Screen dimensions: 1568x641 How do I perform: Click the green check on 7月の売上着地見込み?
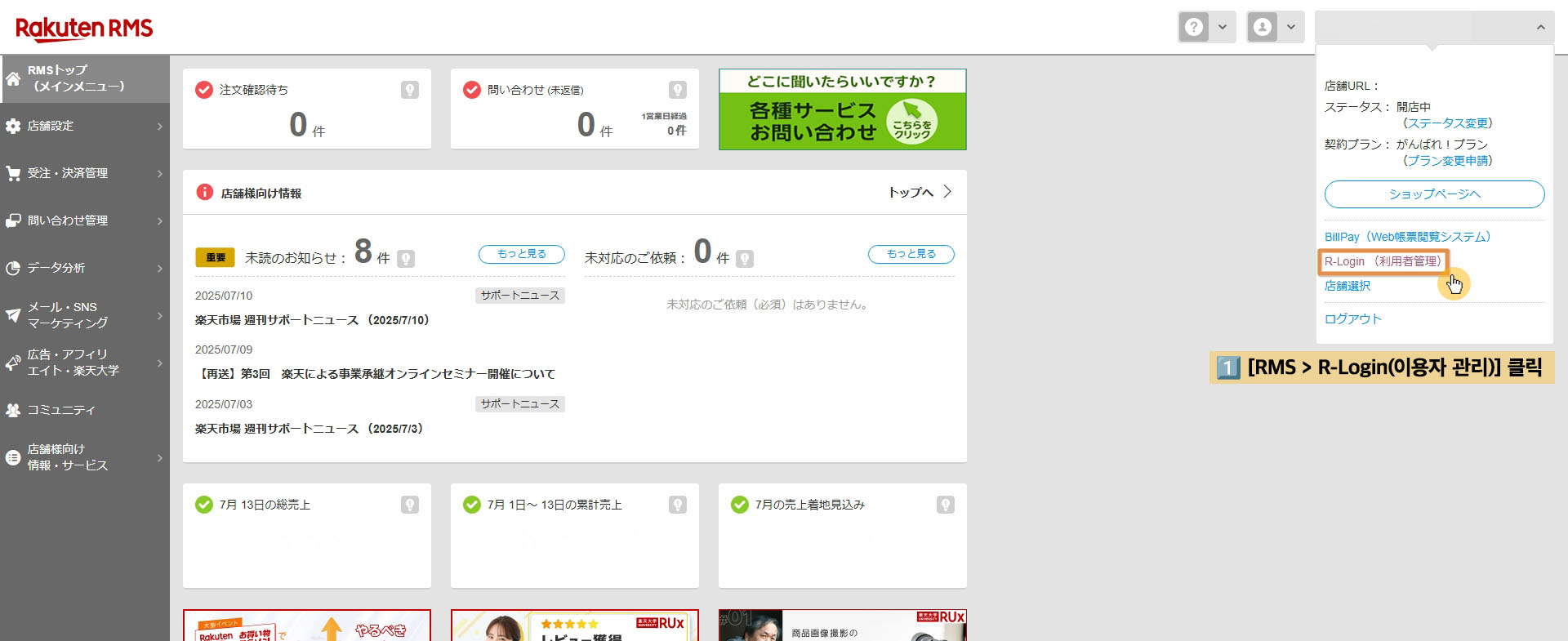tap(740, 505)
